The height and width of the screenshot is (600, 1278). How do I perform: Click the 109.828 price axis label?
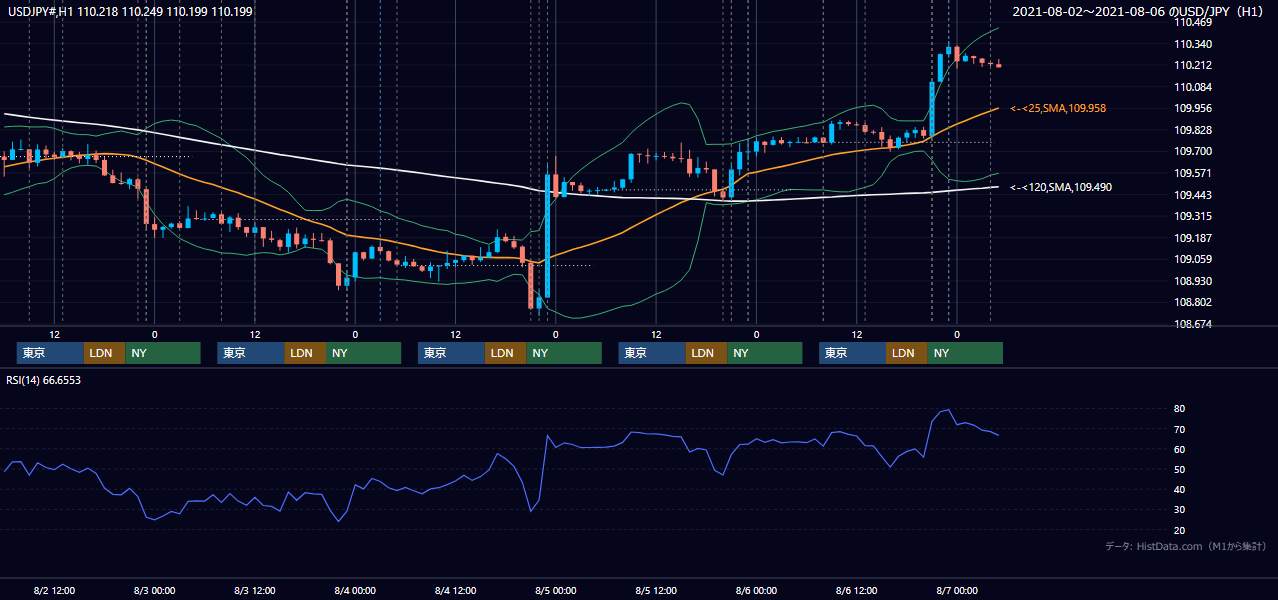point(1195,130)
